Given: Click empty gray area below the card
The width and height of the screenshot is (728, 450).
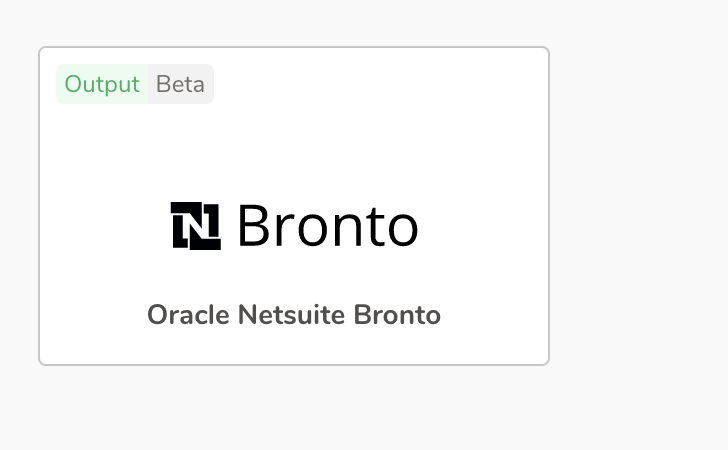Looking at the screenshot, I should point(294,410).
